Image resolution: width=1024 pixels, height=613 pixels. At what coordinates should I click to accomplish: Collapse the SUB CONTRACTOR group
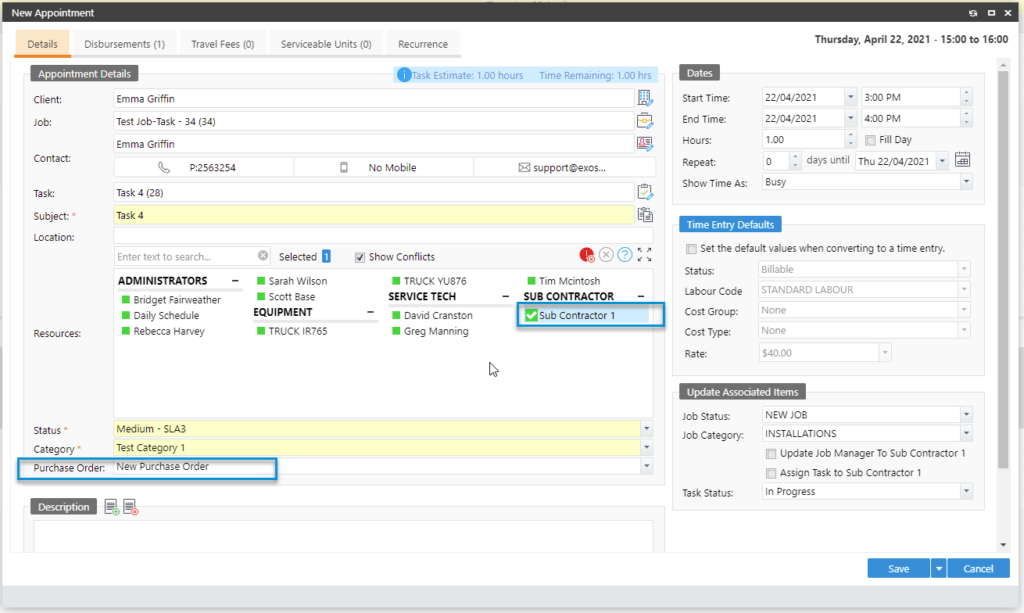(x=641, y=296)
